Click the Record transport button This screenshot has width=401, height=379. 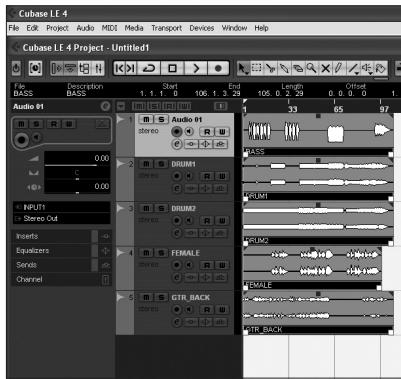click(x=218, y=68)
